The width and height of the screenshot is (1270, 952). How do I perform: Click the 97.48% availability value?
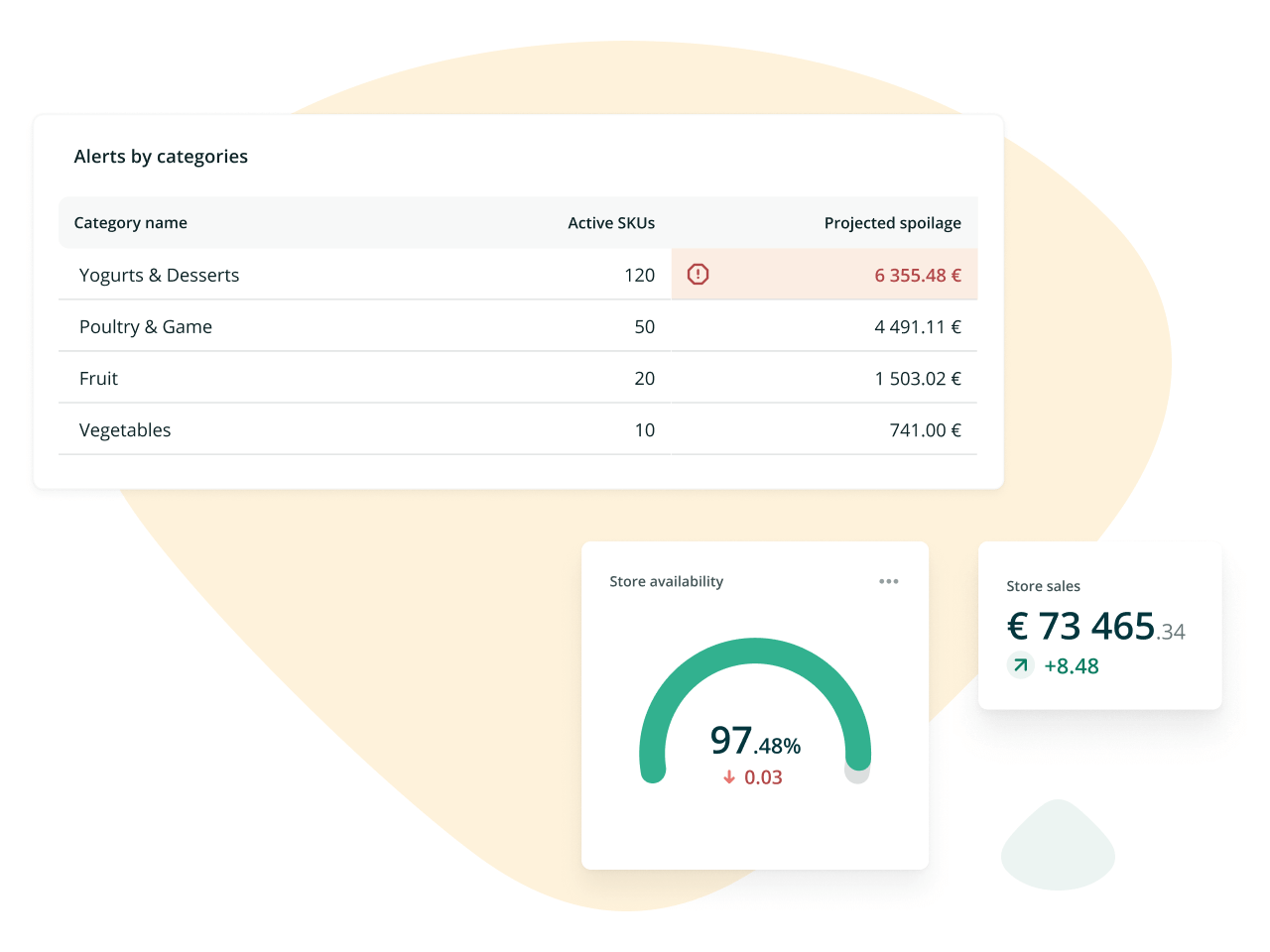click(x=755, y=741)
